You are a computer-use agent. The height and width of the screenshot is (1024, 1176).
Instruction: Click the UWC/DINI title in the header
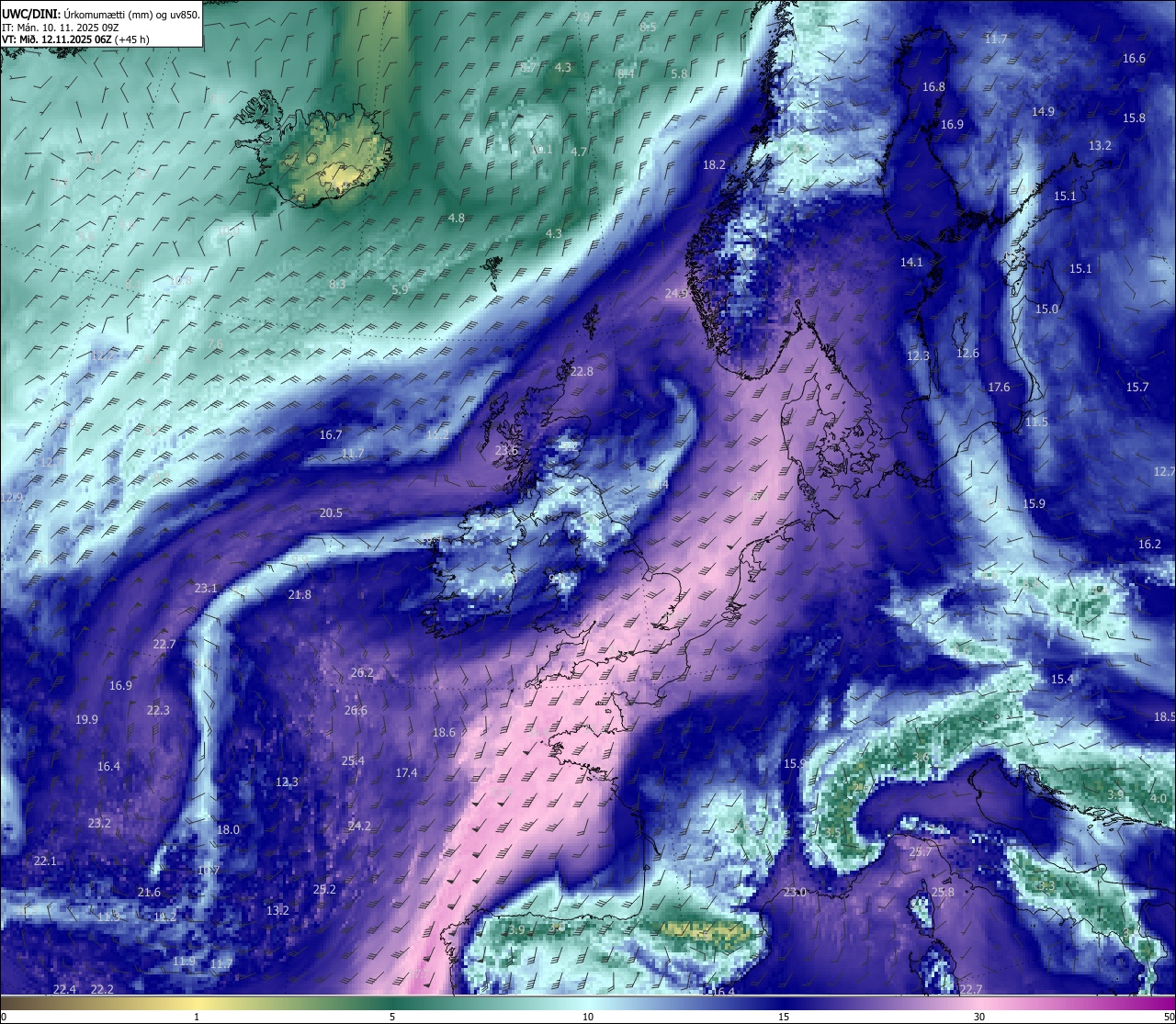[x=30, y=15]
